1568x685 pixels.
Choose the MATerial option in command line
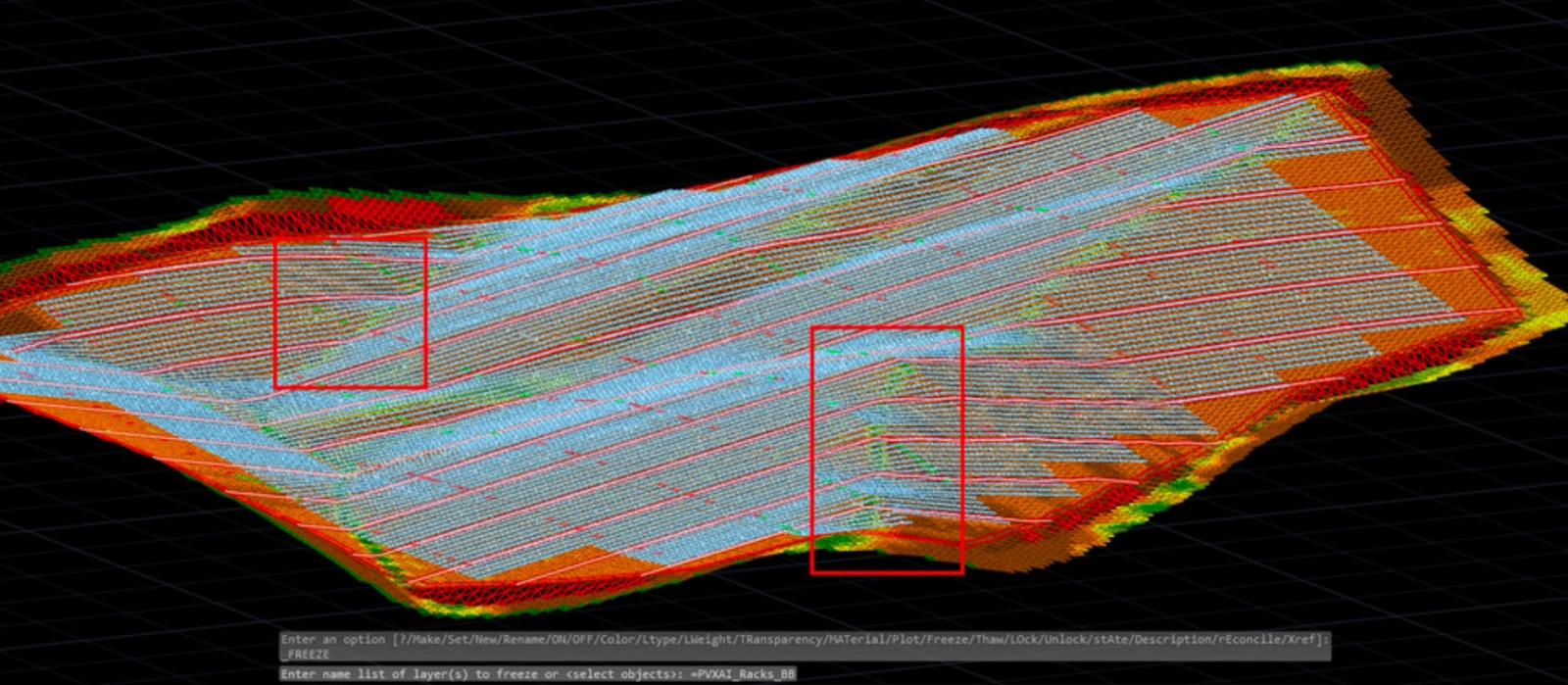pos(857,640)
